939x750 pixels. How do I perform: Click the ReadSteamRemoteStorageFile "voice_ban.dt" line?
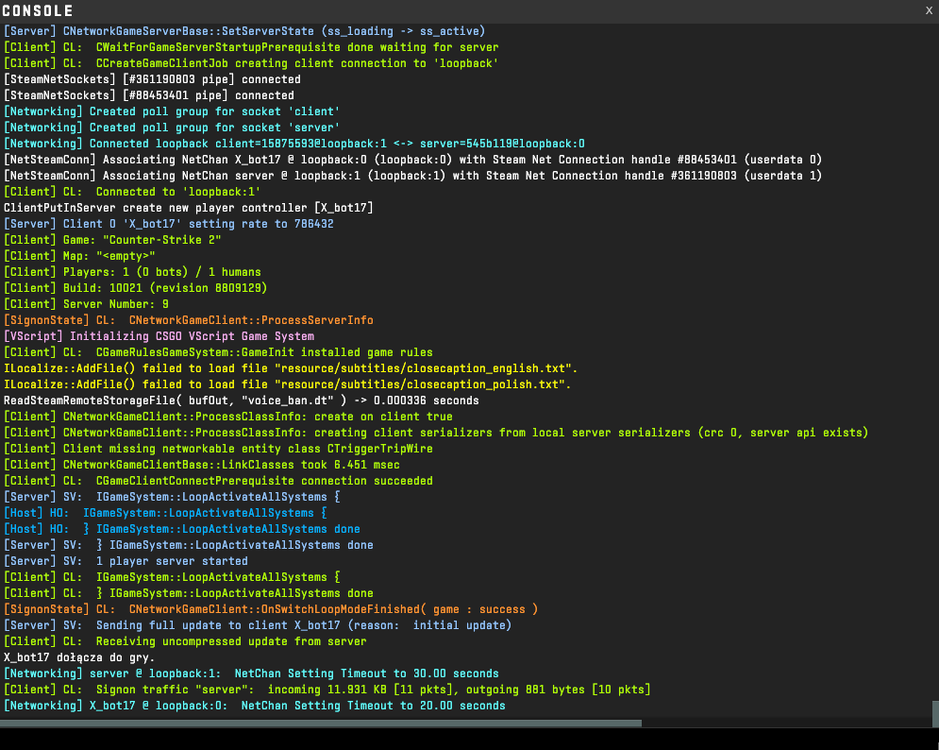point(241,401)
